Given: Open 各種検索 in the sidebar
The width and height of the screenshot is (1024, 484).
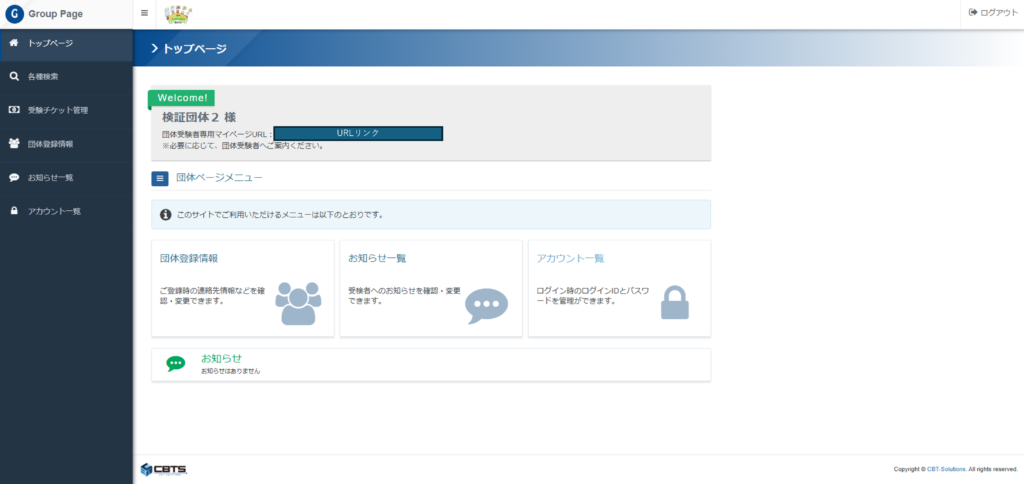Looking at the screenshot, I should [x=43, y=76].
